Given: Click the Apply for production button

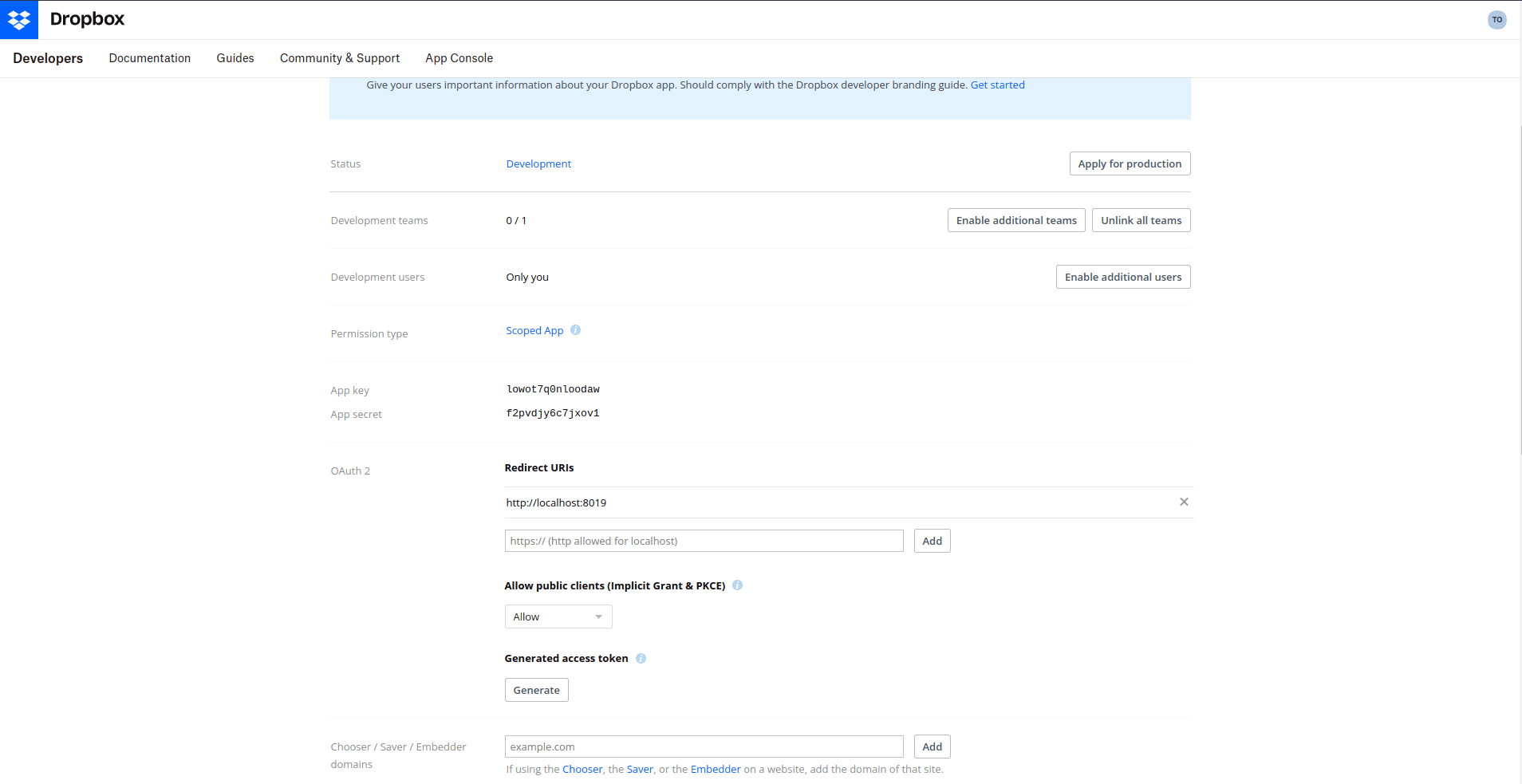Looking at the screenshot, I should tap(1130, 163).
